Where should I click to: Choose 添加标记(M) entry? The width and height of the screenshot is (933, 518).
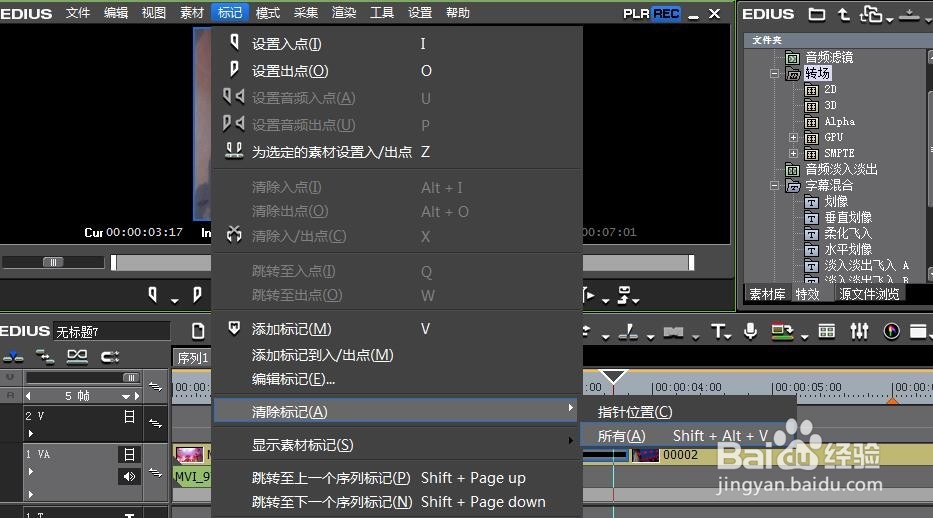pos(397,328)
